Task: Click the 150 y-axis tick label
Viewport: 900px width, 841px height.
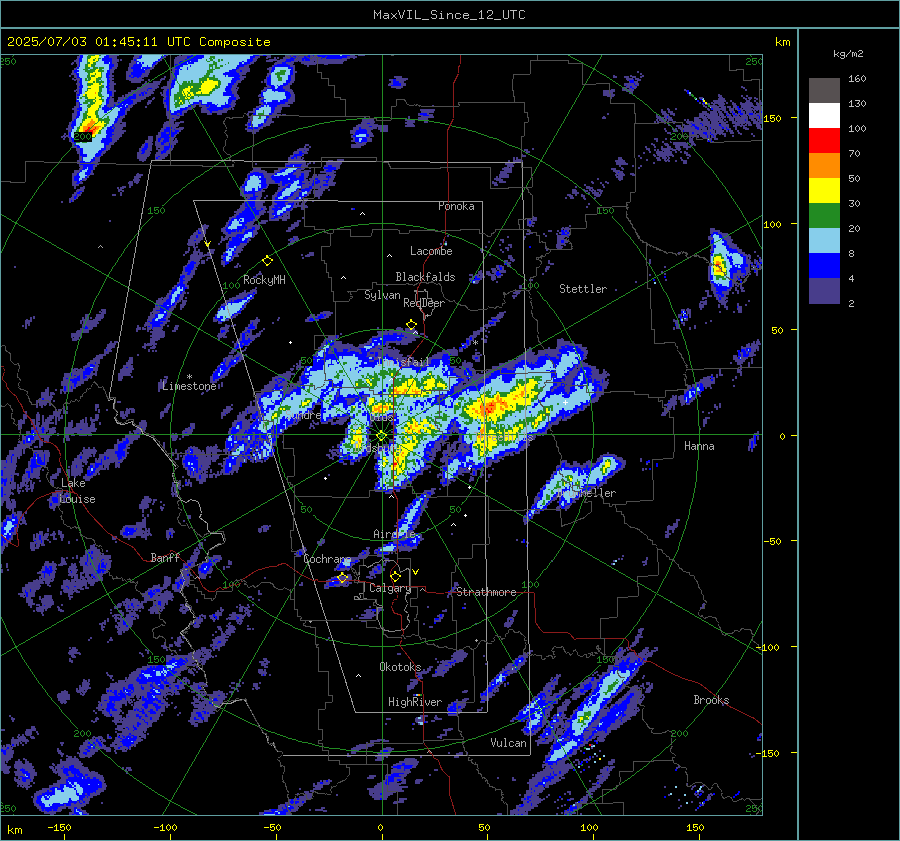Action: [x=772, y=118]
